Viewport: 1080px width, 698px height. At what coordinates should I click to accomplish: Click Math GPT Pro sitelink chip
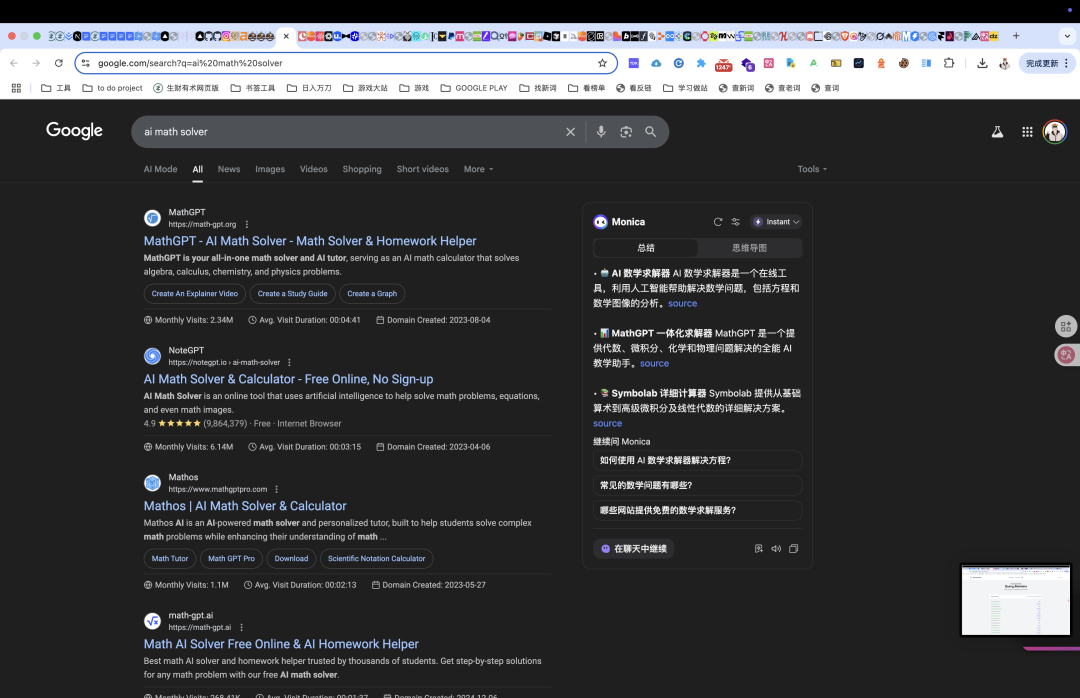pyautogui.click(x=231, y=559)
